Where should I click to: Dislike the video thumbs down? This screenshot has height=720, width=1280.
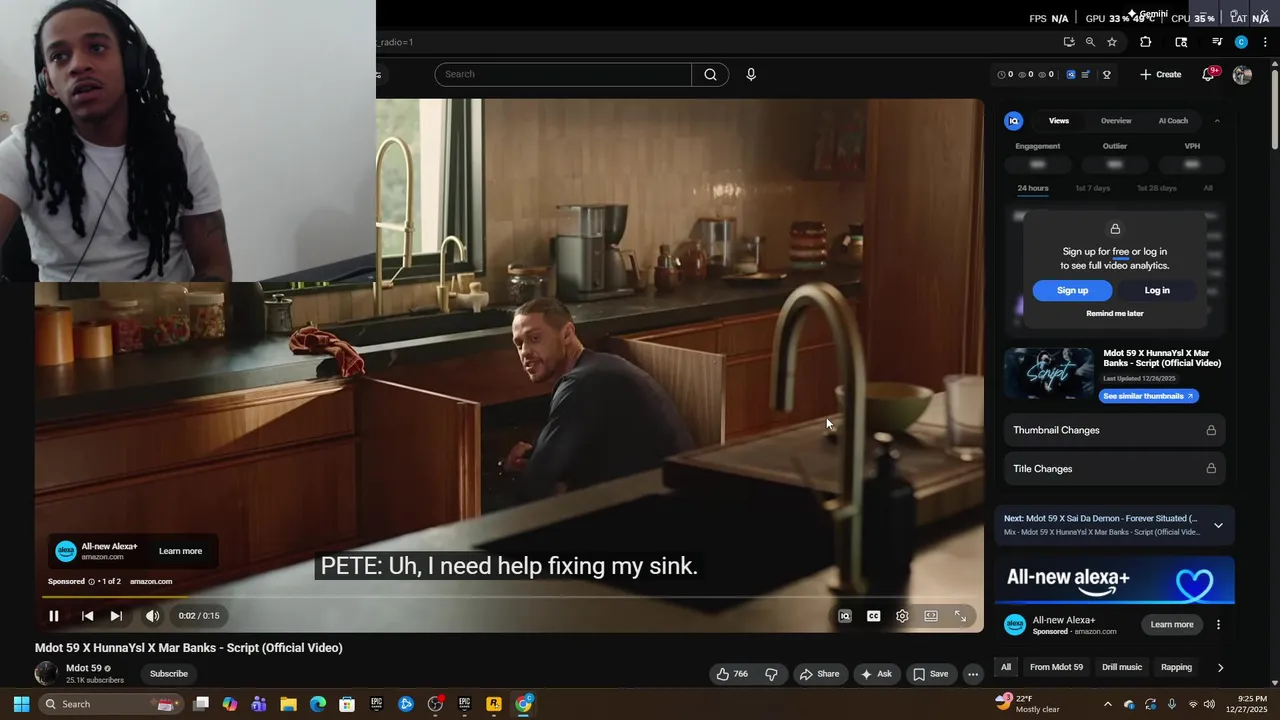(x=772, y=674)
